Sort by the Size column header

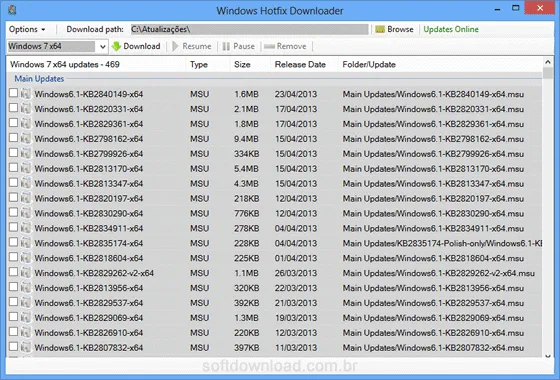[x=242, y=65]
